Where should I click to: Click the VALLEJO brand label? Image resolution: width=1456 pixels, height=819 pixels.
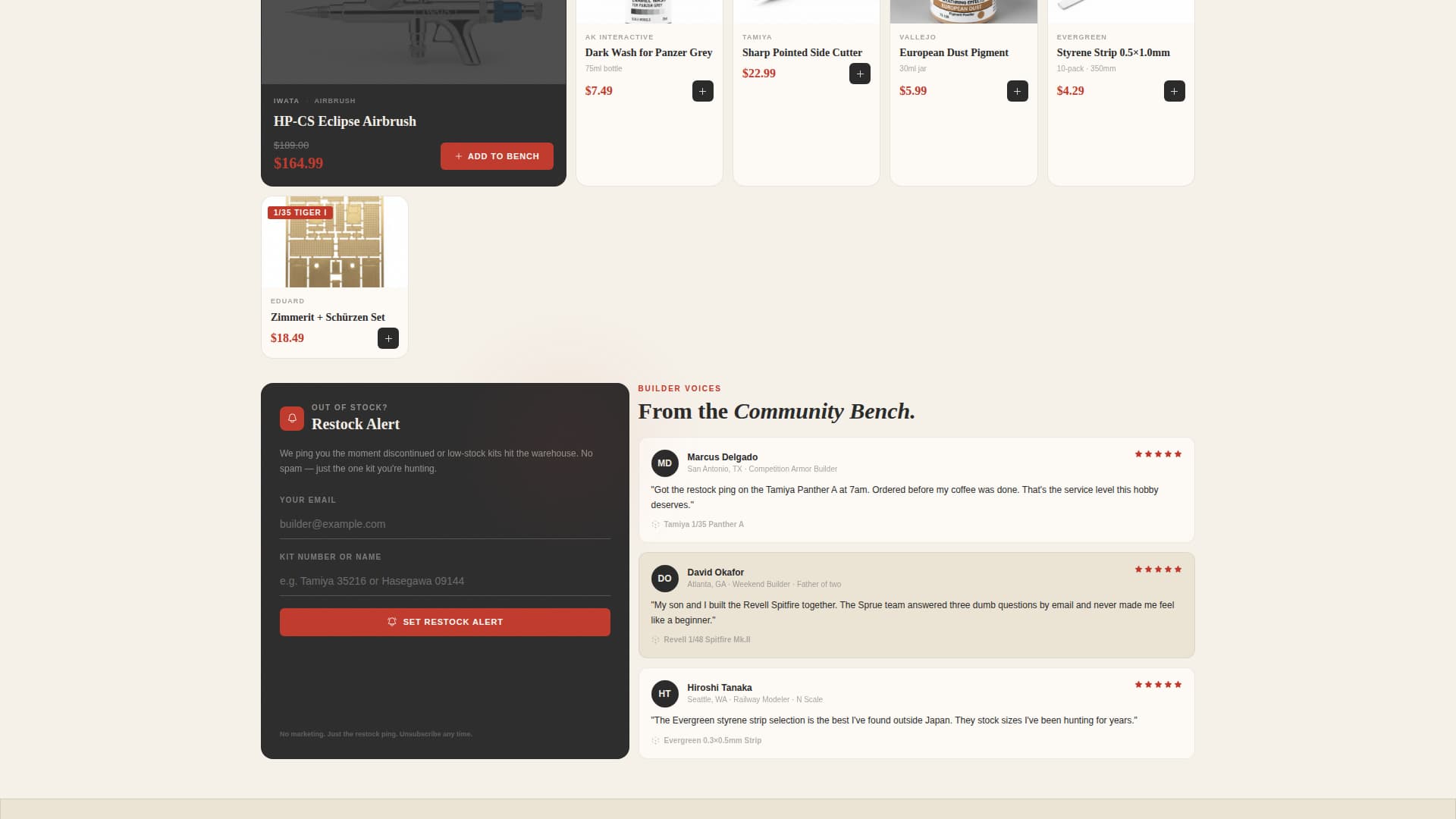click(918, 37)
